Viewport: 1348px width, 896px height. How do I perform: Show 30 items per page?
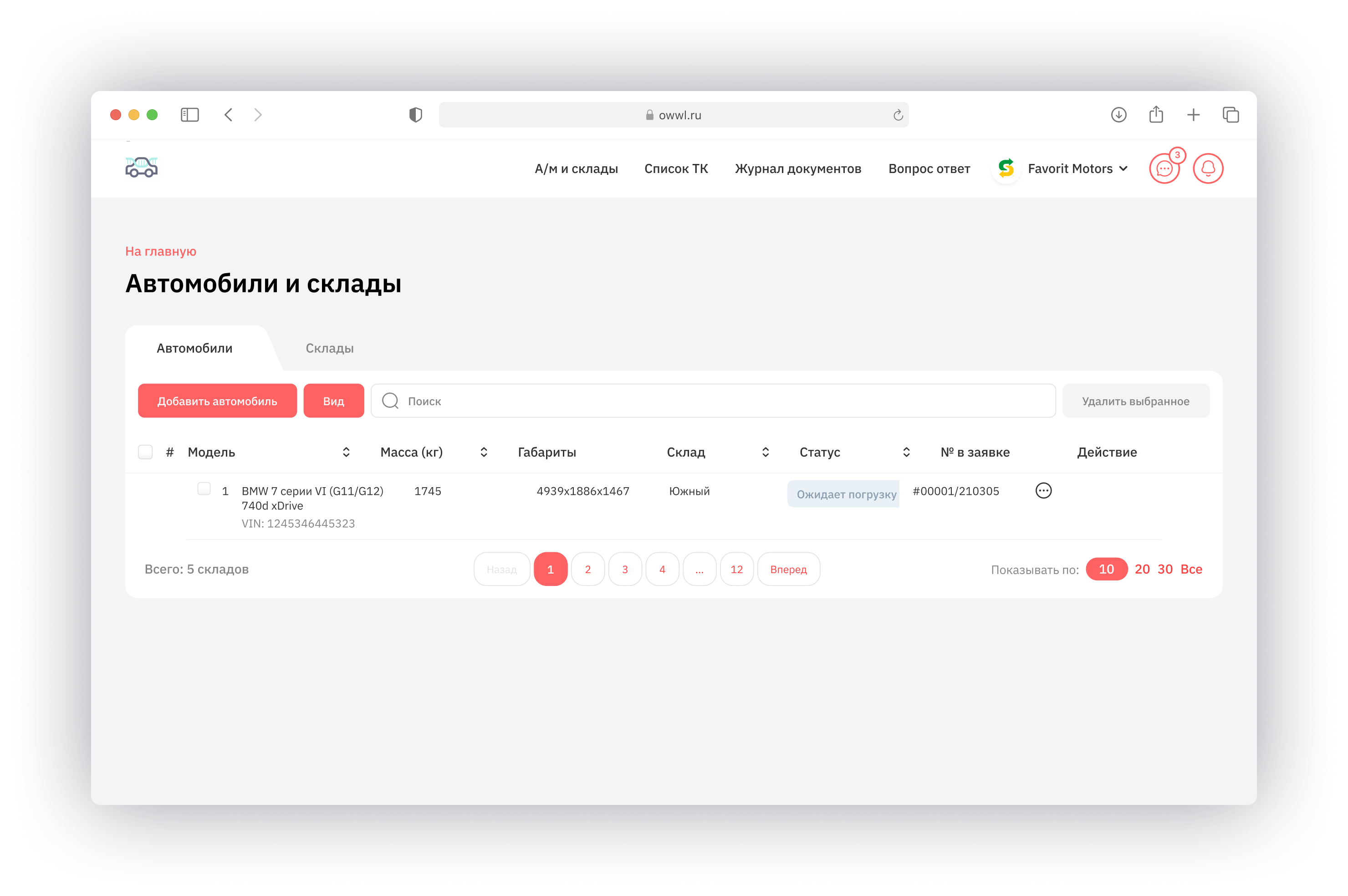pyautogui.click(x=1164, y=569)
